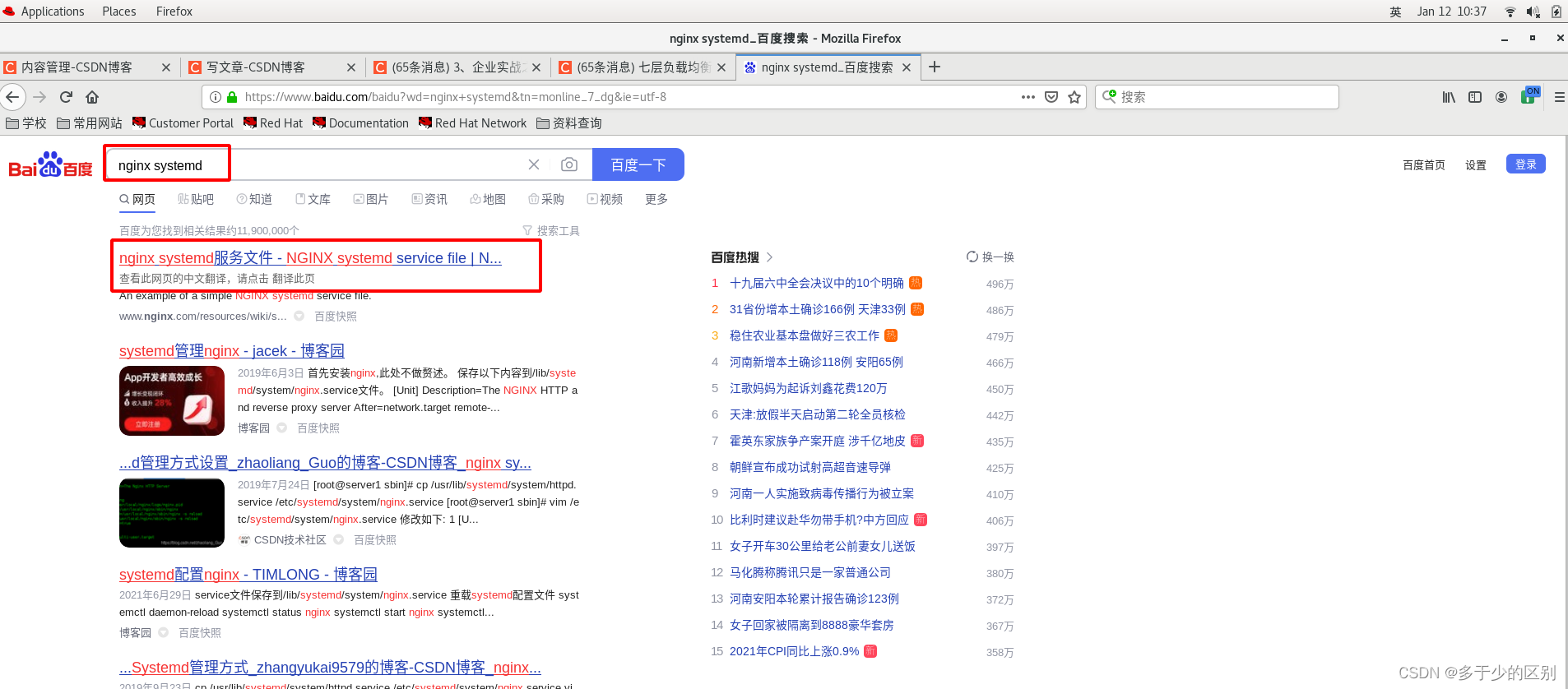Image resolution: width=1568 pixels, height=689 pixels.
Task: Click the 登录 login button
Action: [x=1526, y=164]
